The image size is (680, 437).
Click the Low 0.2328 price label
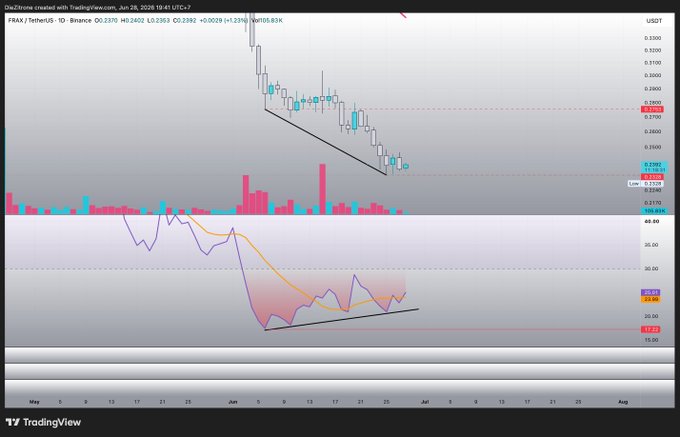tap(644, 184)
